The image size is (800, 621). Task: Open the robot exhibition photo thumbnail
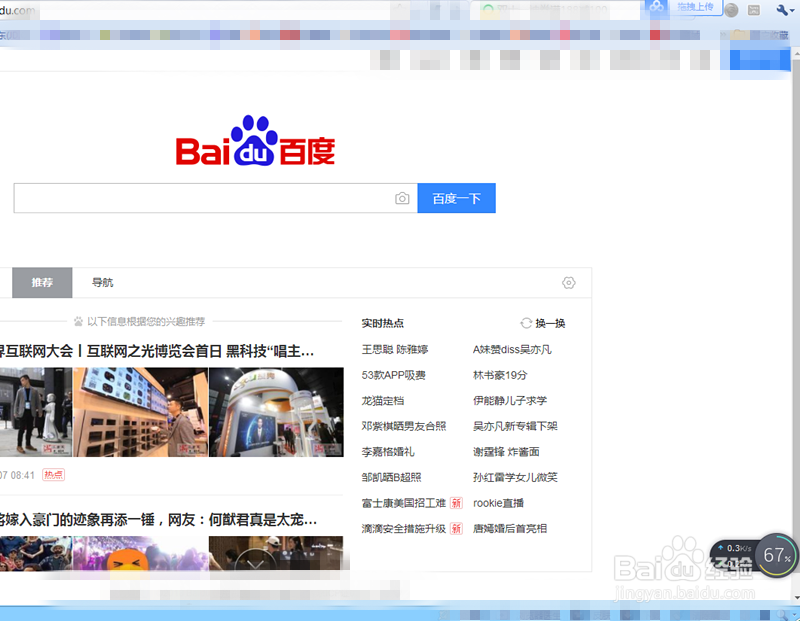coord(36,412)
